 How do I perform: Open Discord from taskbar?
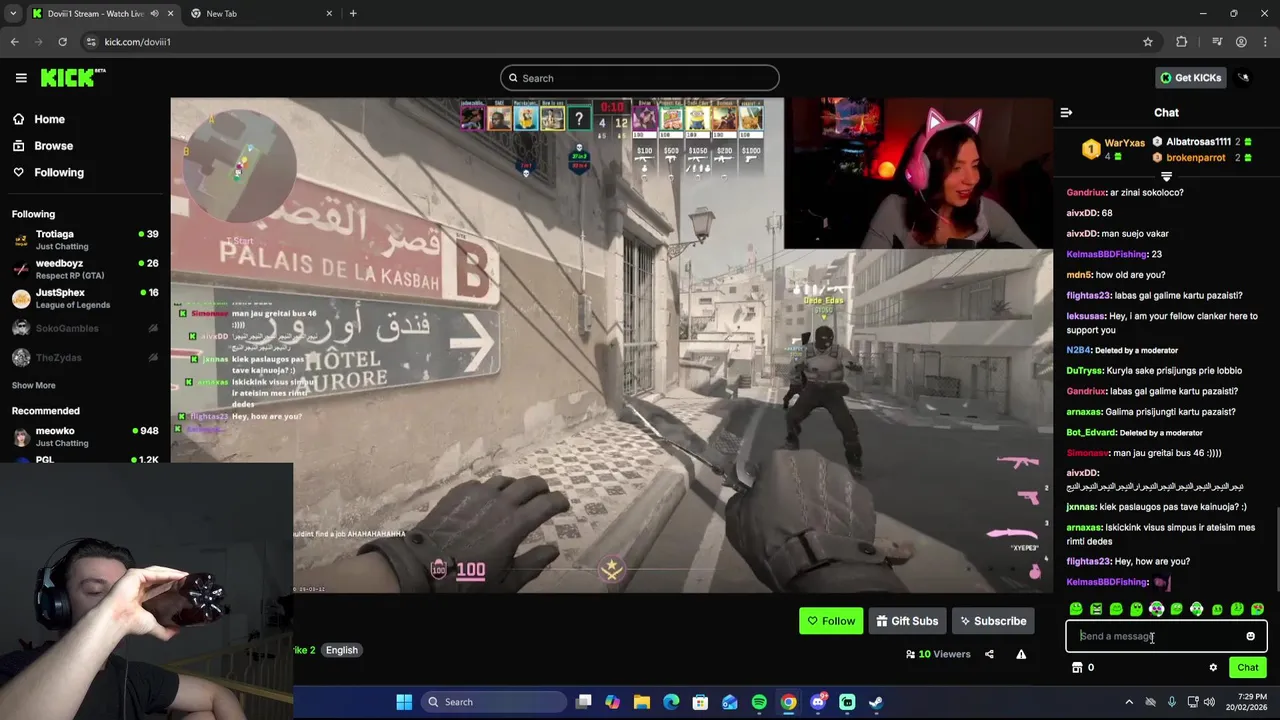click(818, 702)
